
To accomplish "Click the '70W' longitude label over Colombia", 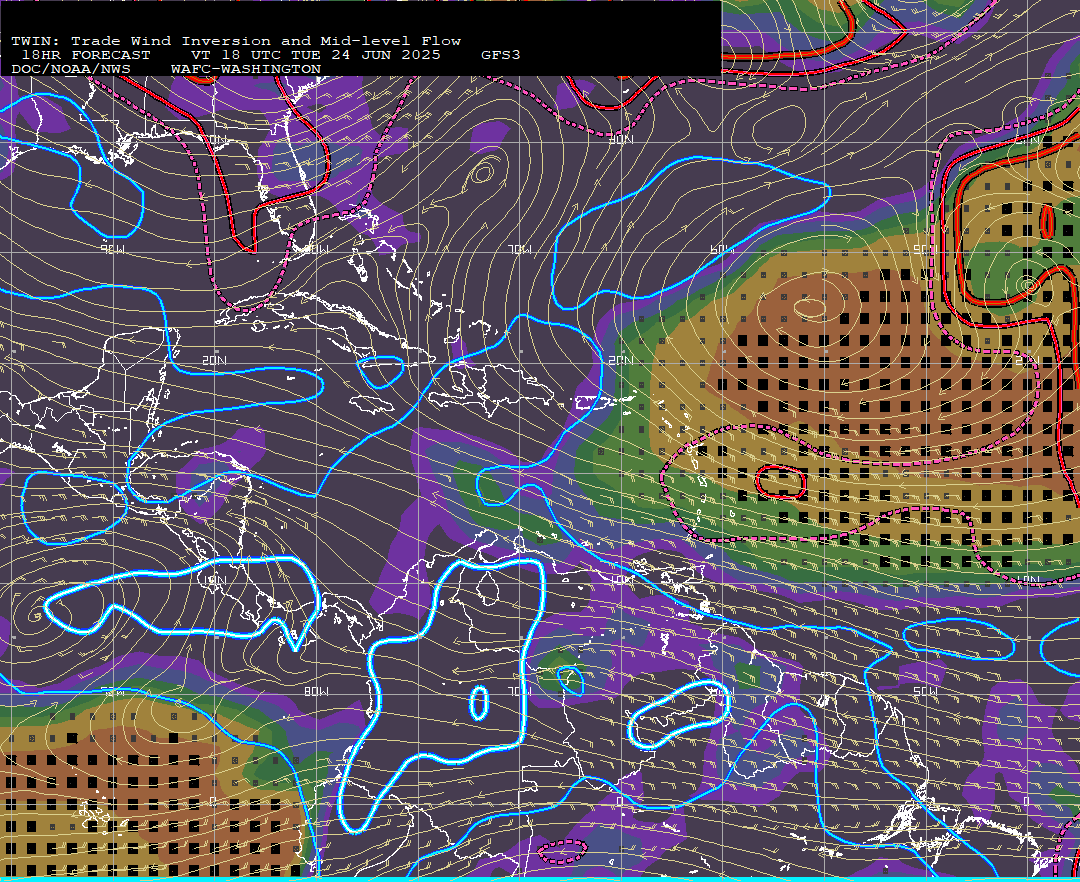I will 519,691.
